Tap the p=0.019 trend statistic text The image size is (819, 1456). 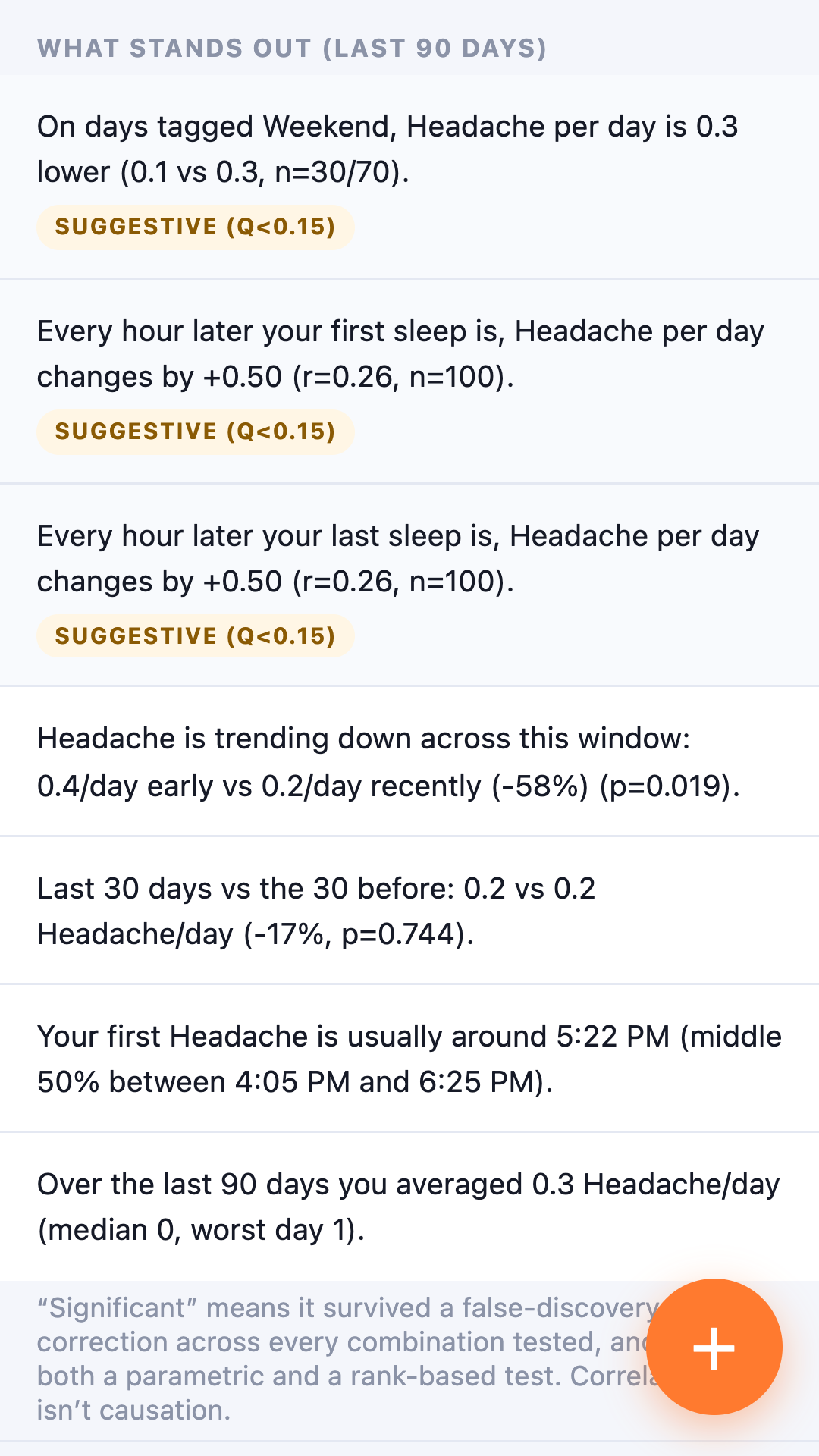[x=670, y=786]
